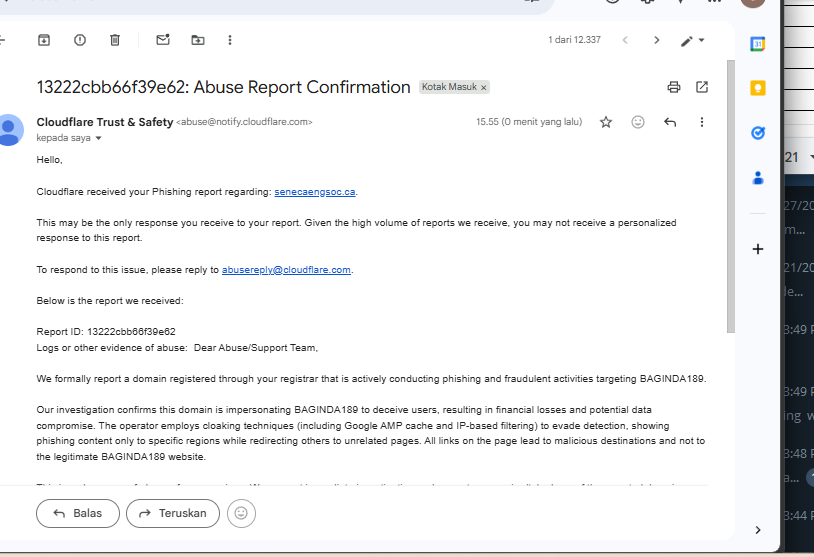
Task: Reply using the arrow icon near the timestamp
Action: click(670, 122)
